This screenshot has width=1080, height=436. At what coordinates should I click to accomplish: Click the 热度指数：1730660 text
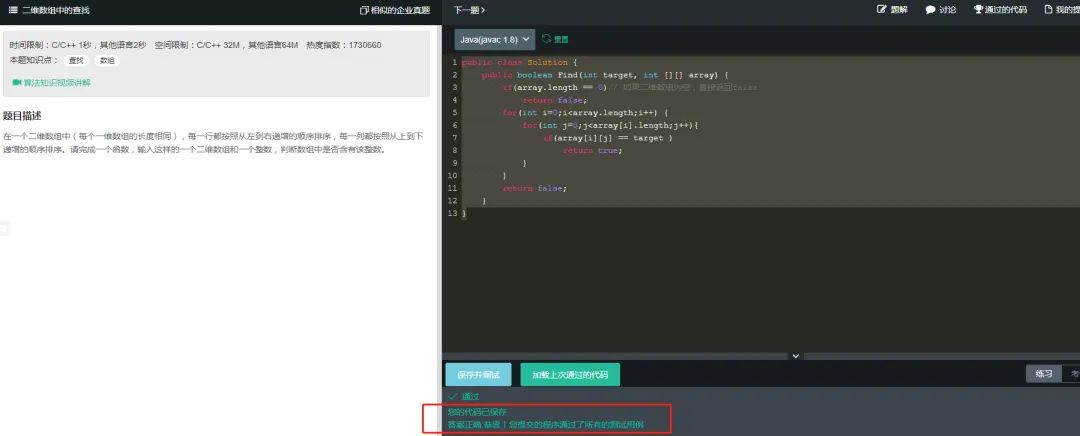[344, 45]
